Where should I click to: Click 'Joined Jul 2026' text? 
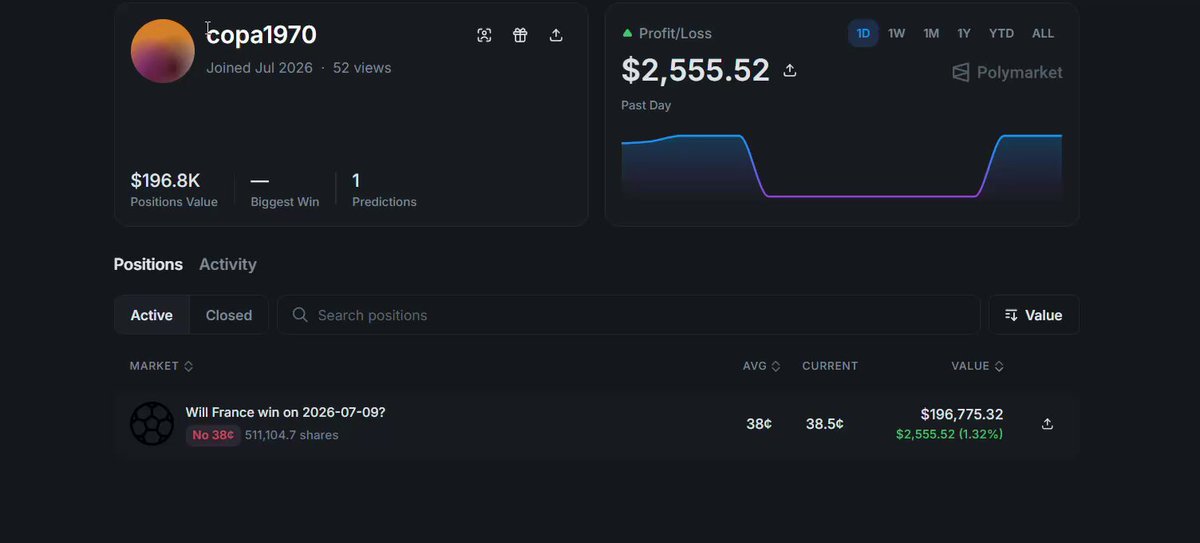click(x=259, y=68)
